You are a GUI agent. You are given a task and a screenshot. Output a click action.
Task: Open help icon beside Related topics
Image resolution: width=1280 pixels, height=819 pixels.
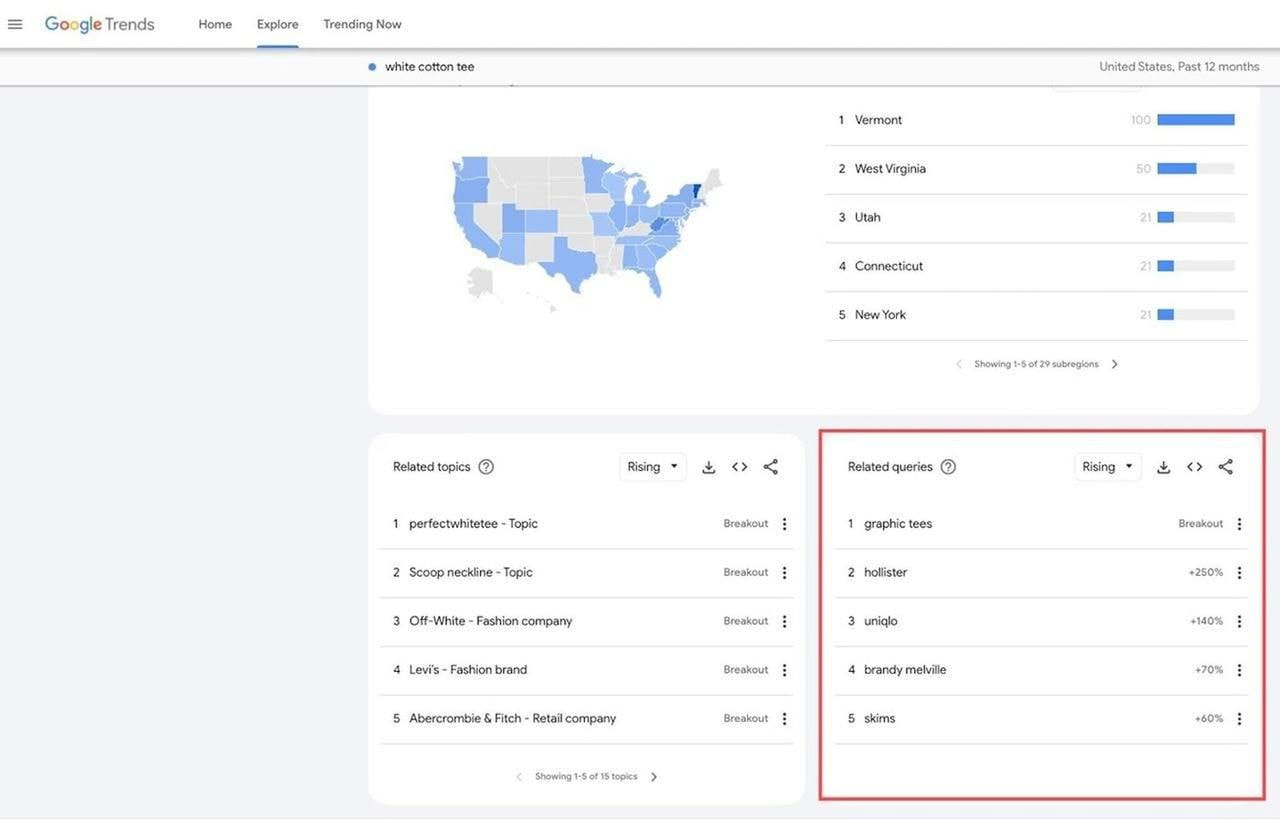coord(486,467)
